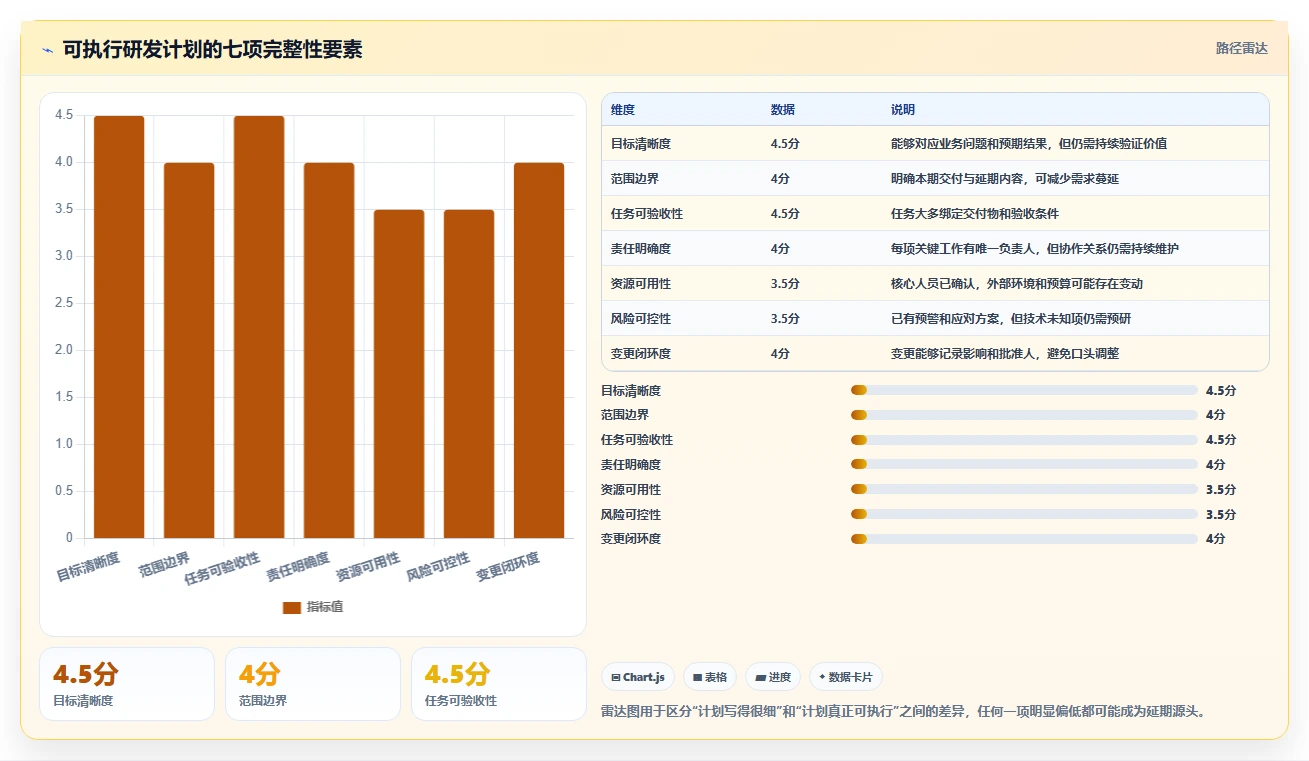The image size is (1309, 761).
Task: Click the 路径雷达 label in header
Action: coord(1242,48)
